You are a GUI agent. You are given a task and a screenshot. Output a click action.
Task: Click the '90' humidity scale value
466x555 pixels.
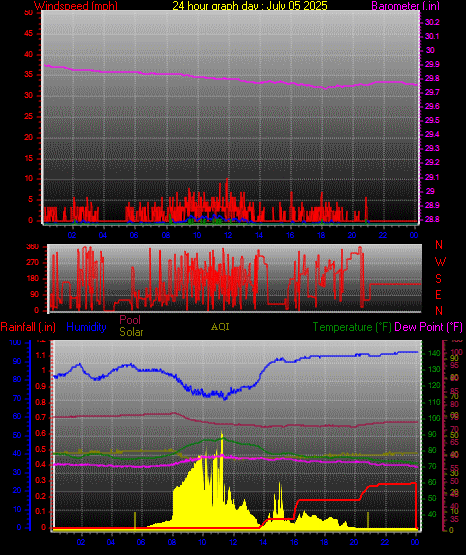17,361
